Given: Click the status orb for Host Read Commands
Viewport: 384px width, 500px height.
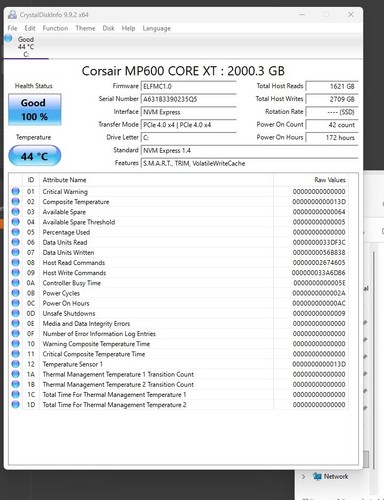Looking at the screenshot, I should pos(15,262).
